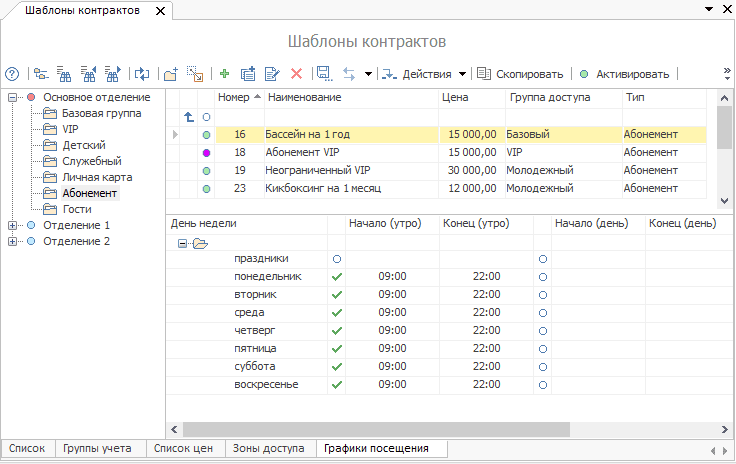
Task: Click the move-to-group icon
Action: pos(195,74)
